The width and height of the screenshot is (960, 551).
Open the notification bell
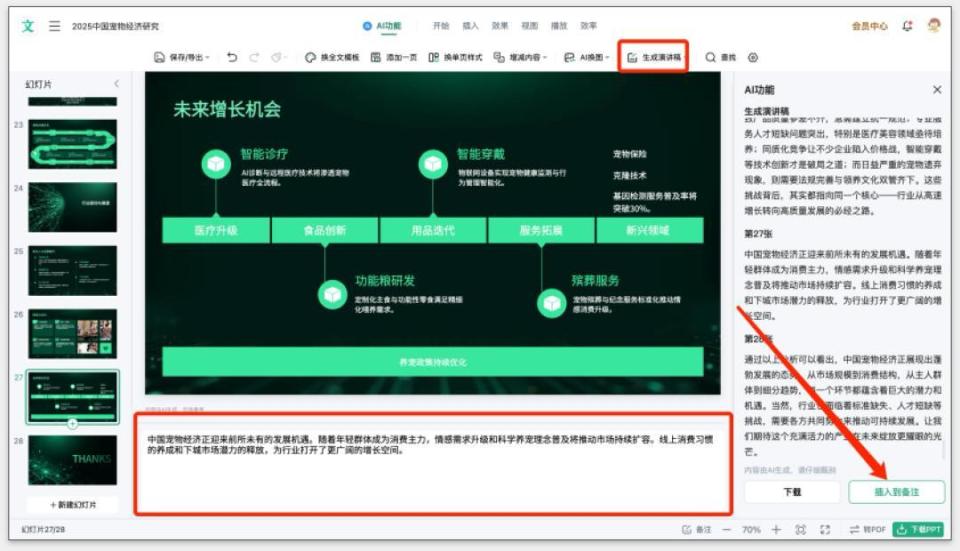click(907, 26)
